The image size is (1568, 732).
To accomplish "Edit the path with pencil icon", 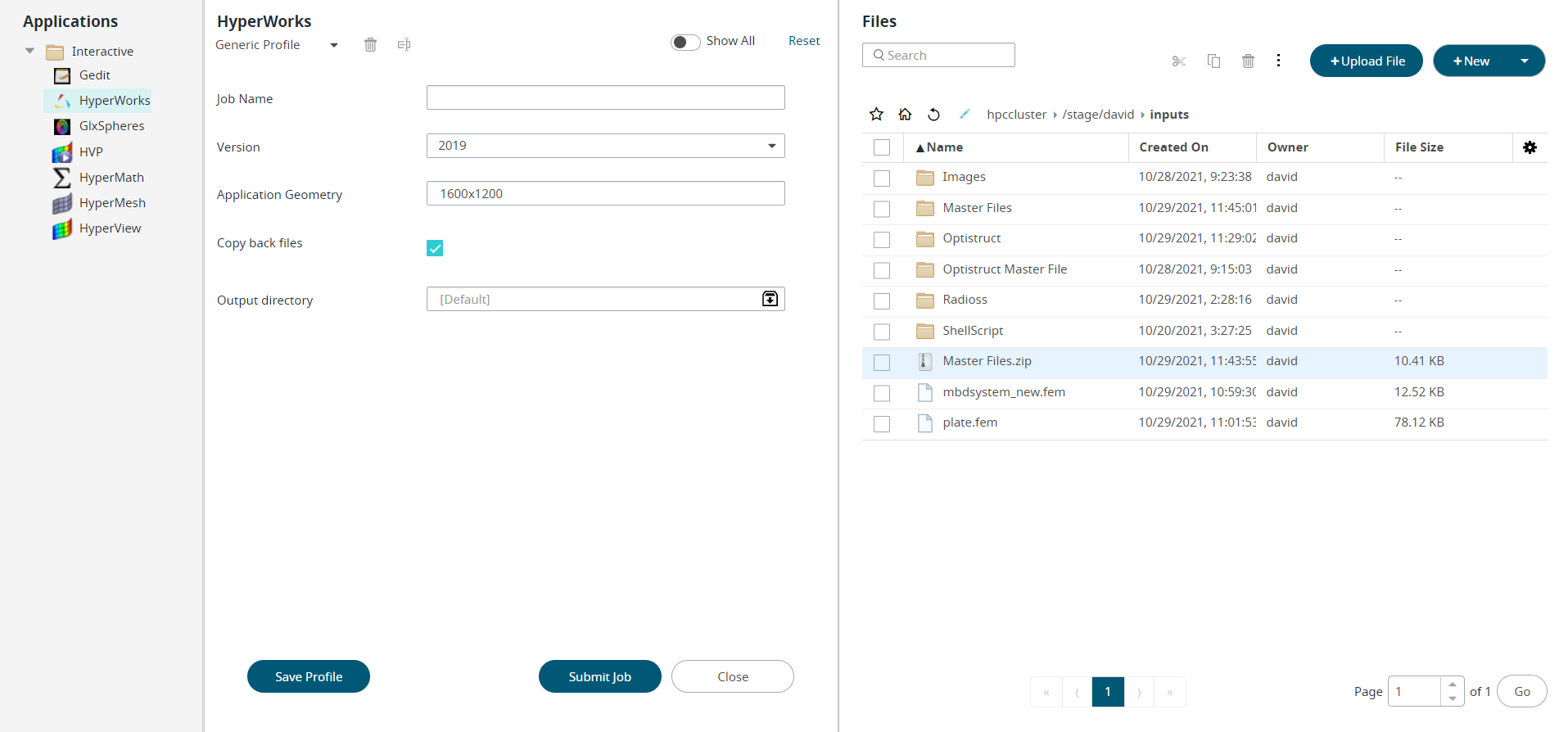I will pyautogui.click(x=965, y=114).
